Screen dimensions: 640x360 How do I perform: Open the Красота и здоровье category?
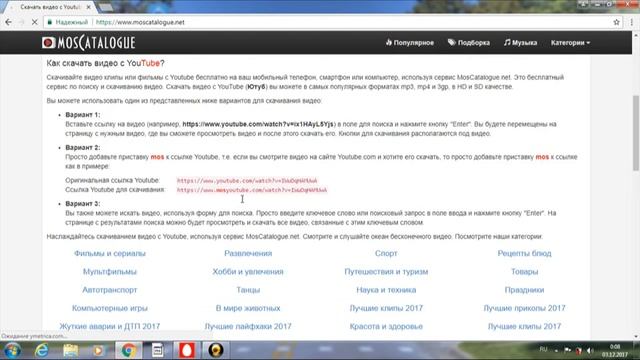tap(386, 327)
